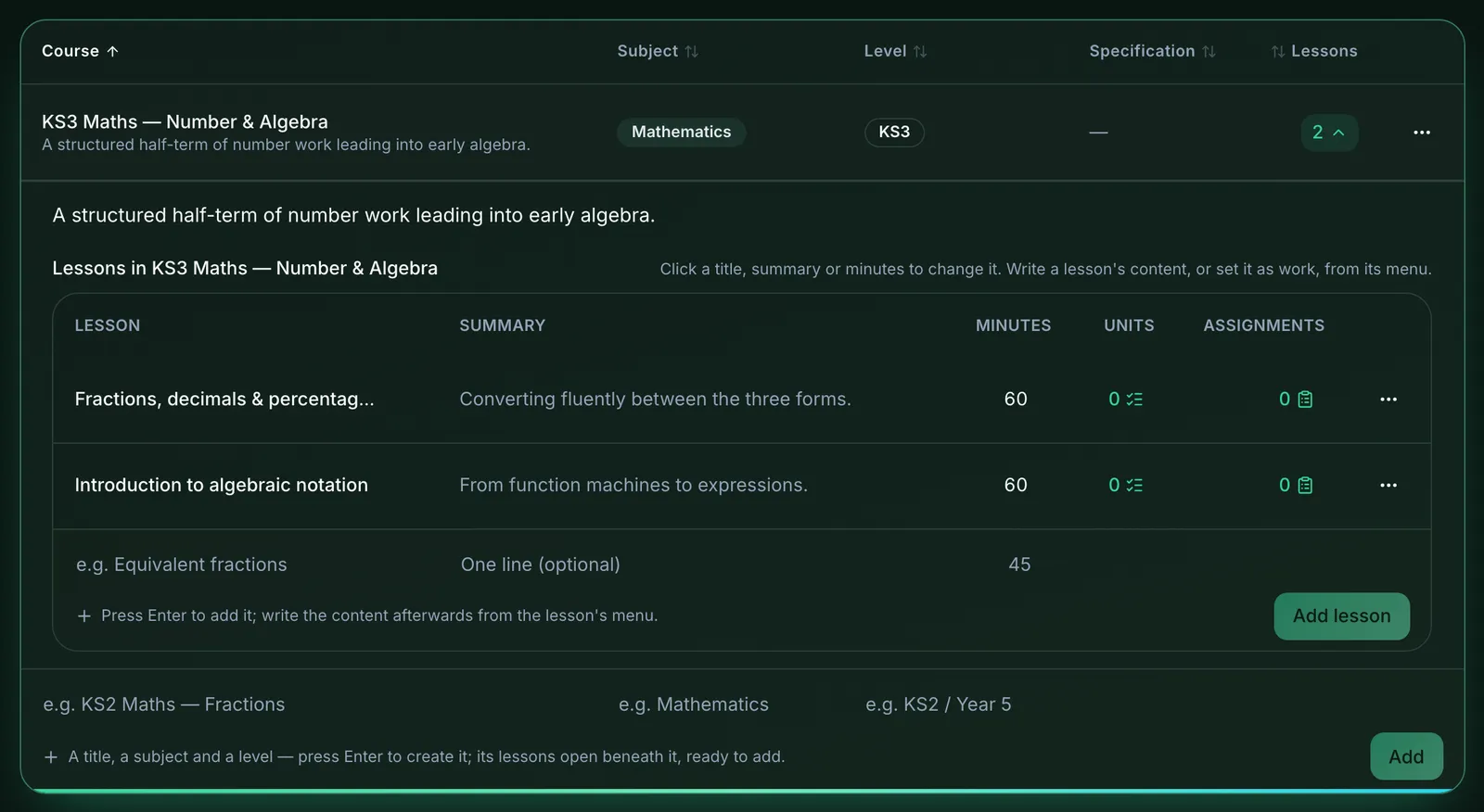Edit the Introduction to algebraic notation title
This screenshot has width=1484, height=812.
[222, 486]
